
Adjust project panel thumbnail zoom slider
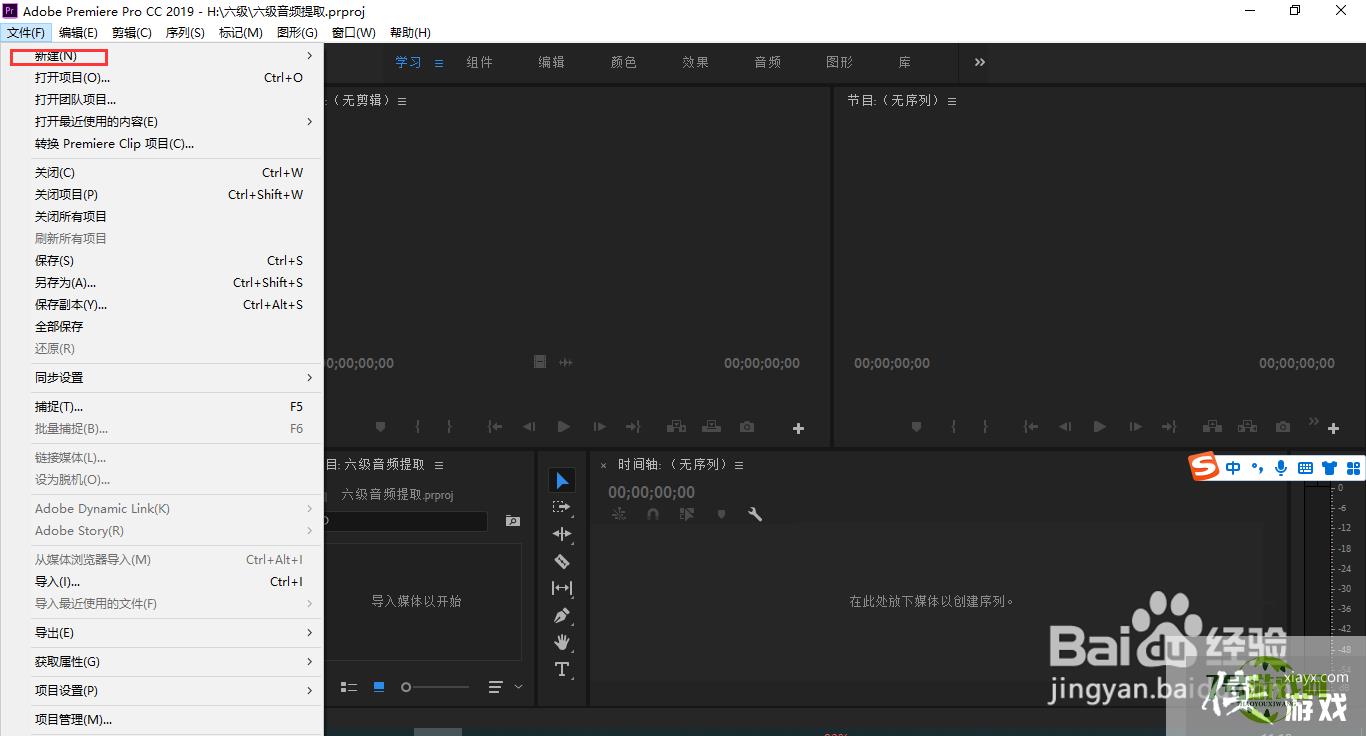[x=435, y=687]
